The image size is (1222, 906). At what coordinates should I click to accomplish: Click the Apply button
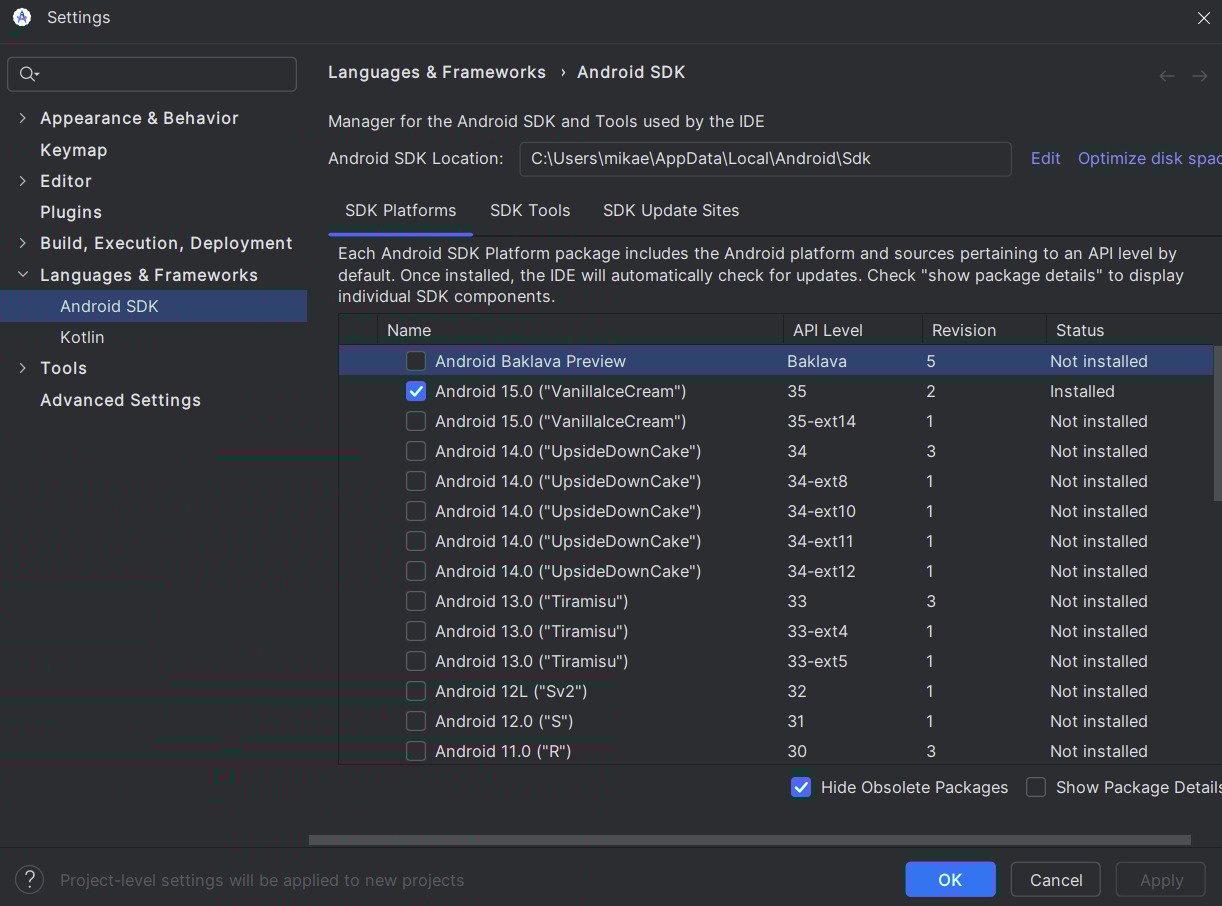click(x=1161, y=880)
